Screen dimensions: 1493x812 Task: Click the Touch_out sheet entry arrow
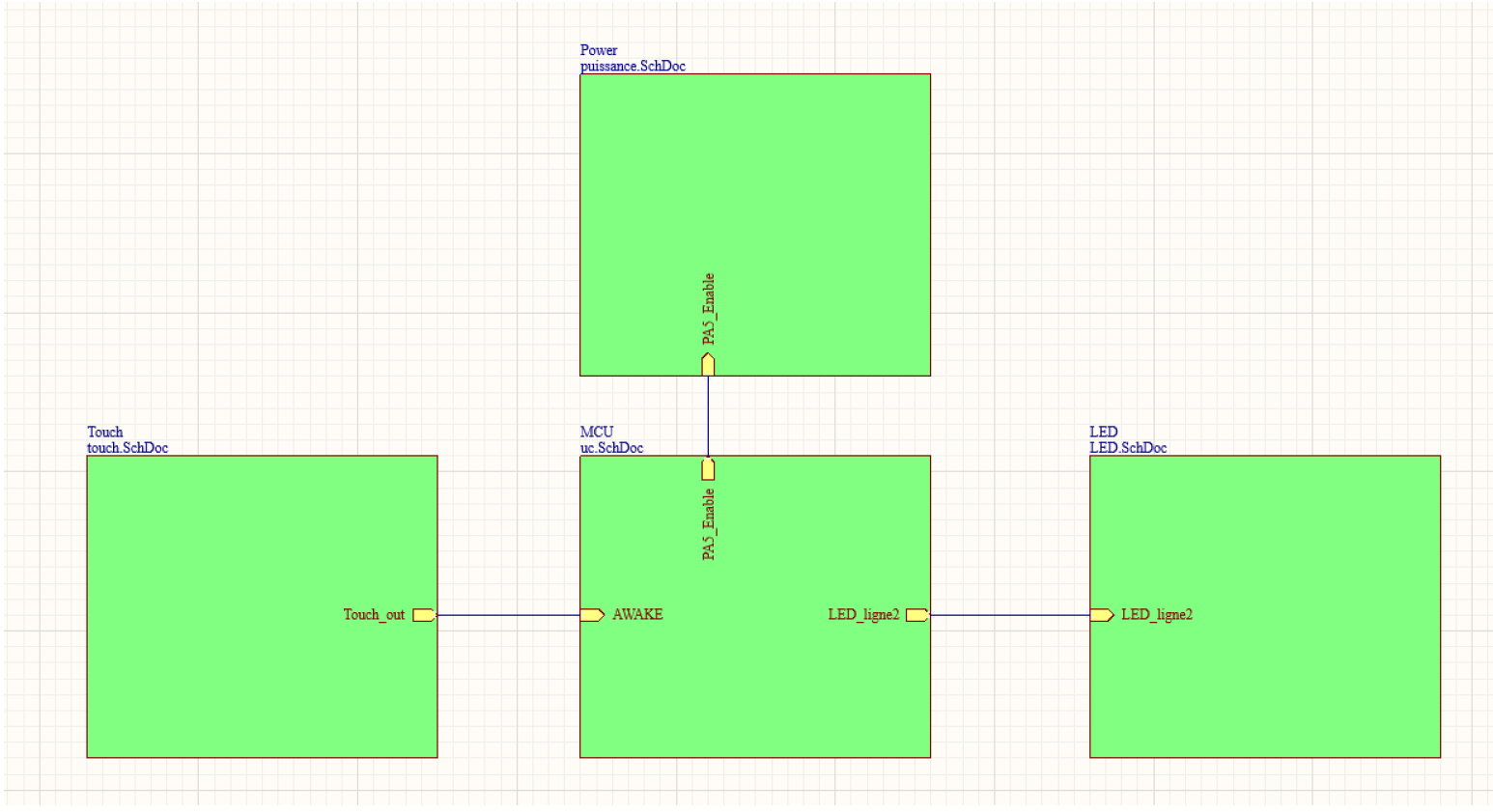pos(423,615)
